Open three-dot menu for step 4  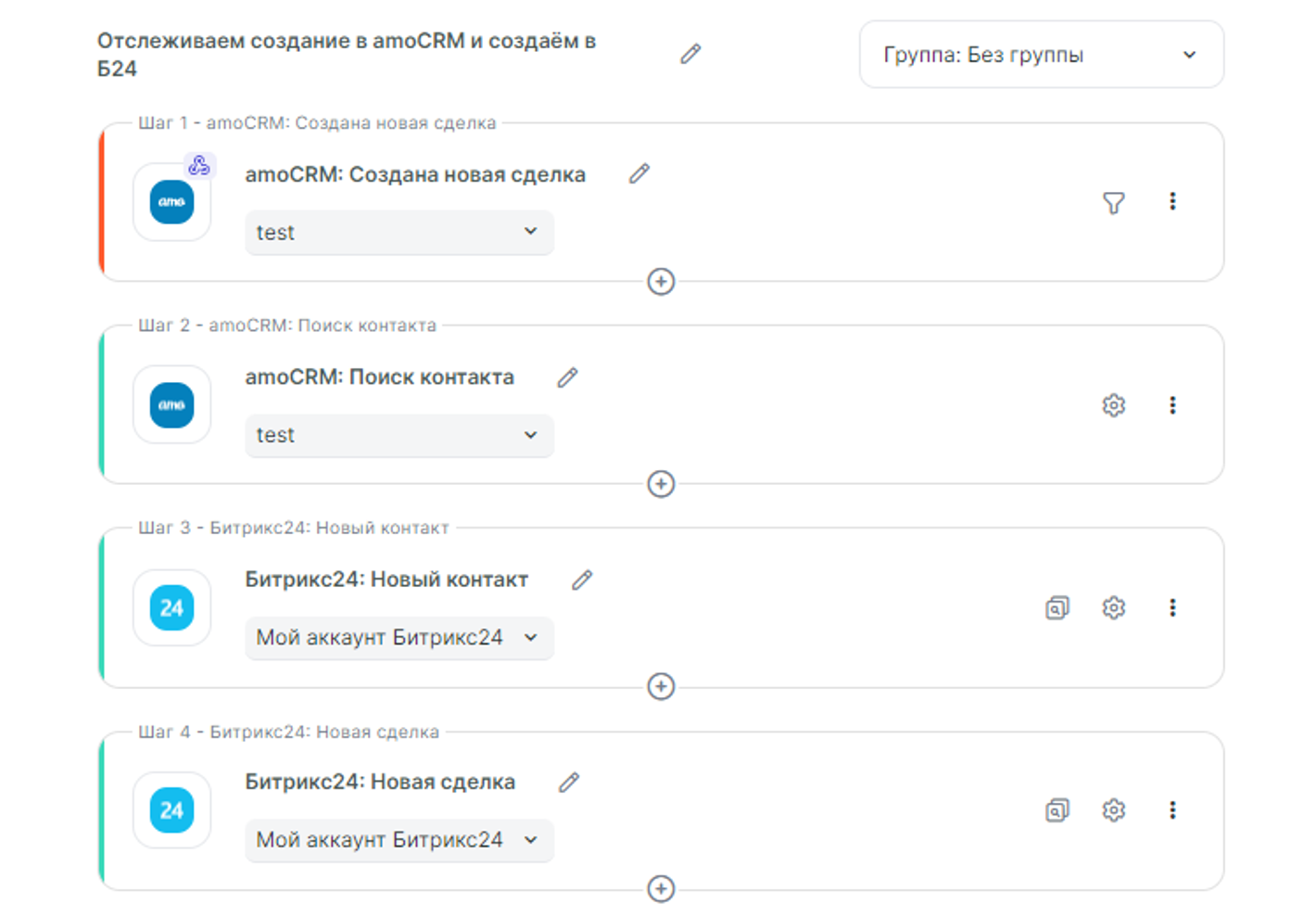pyautogui.click(x=1172, y=810)
